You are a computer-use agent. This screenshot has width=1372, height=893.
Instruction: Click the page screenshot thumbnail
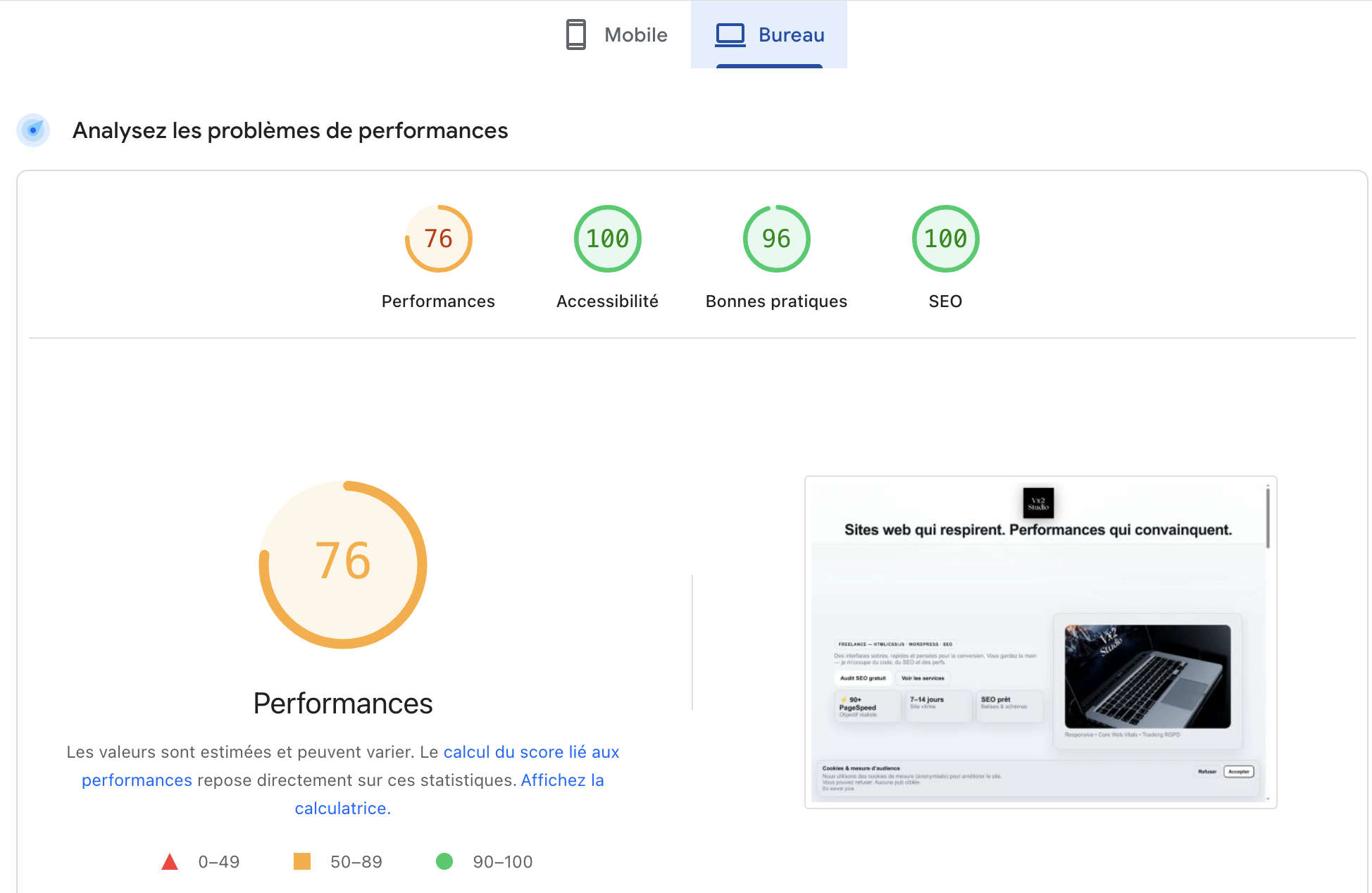pos(1040,642)
